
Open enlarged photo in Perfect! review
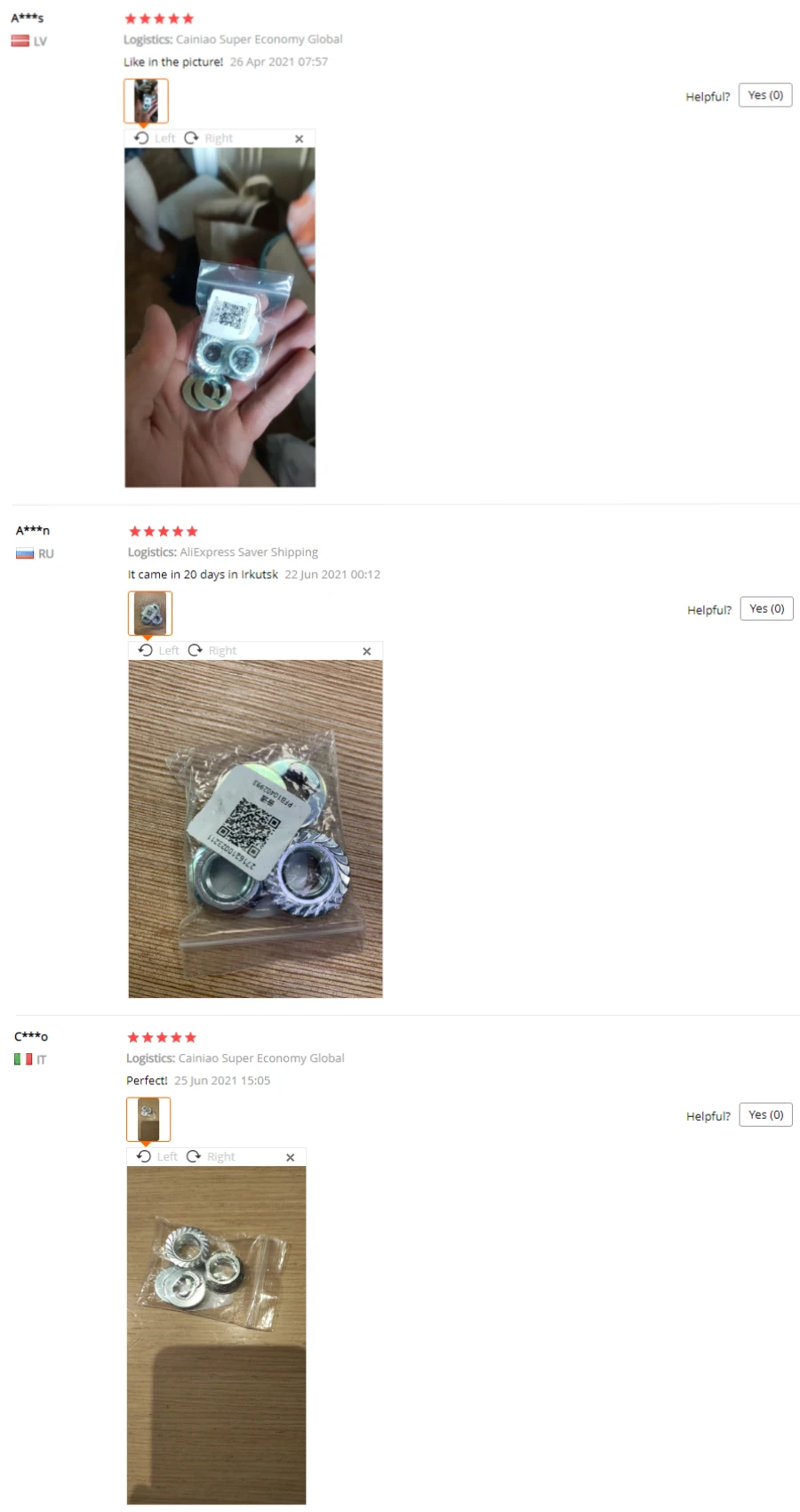click(x=216, y=1335)
